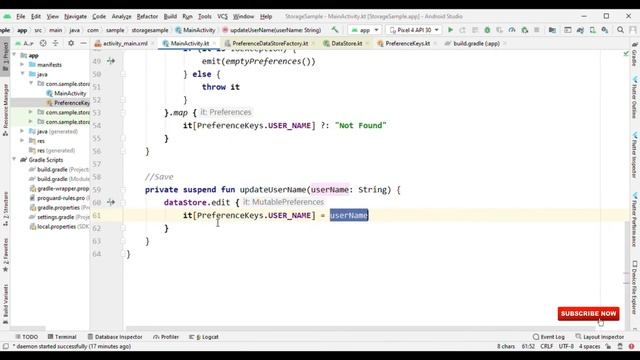Screen dimensions: 640x360
Task: Open the SDK Manager icon
Action: click(x=605, y=30)
